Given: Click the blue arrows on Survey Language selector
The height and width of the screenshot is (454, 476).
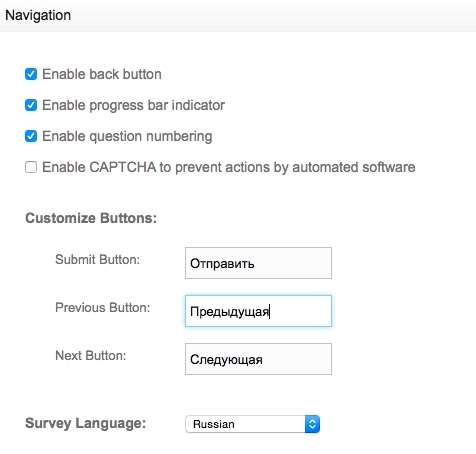Looking at the screenshot, I should (x=312, y=424).
